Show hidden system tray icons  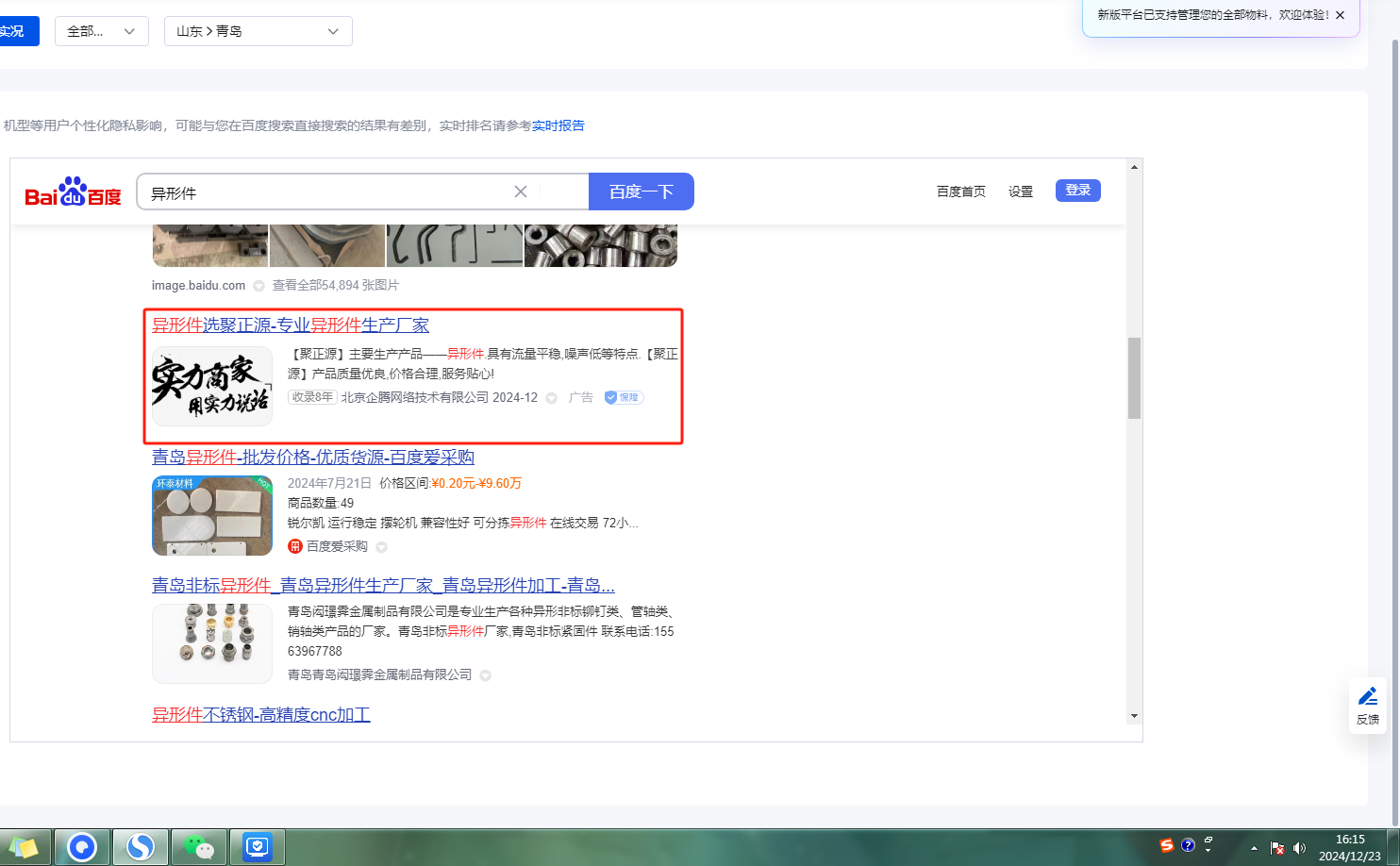(x=1254, y=847)
